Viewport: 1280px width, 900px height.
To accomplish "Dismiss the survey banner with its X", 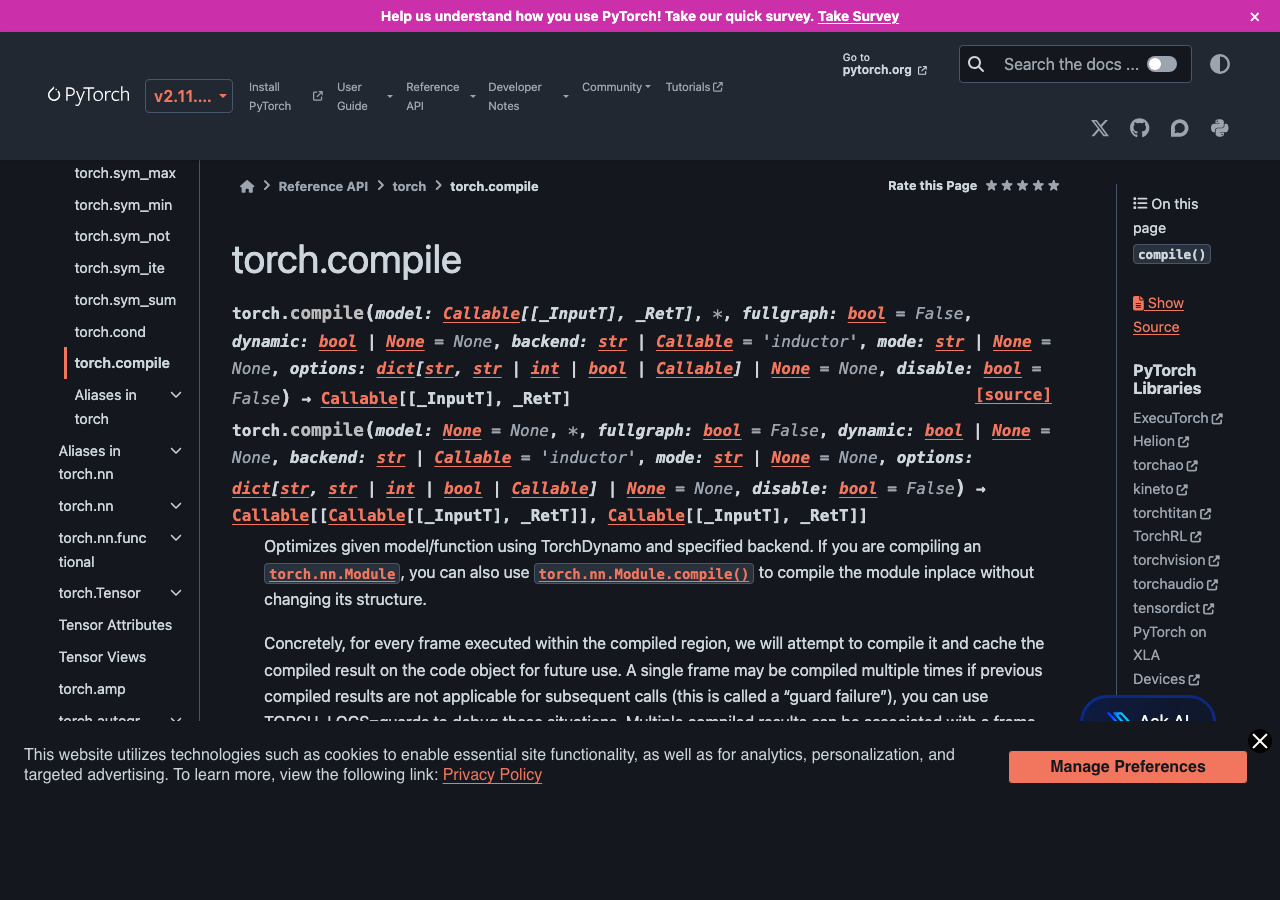I will pyautogui.click(x=1254, y=16).
